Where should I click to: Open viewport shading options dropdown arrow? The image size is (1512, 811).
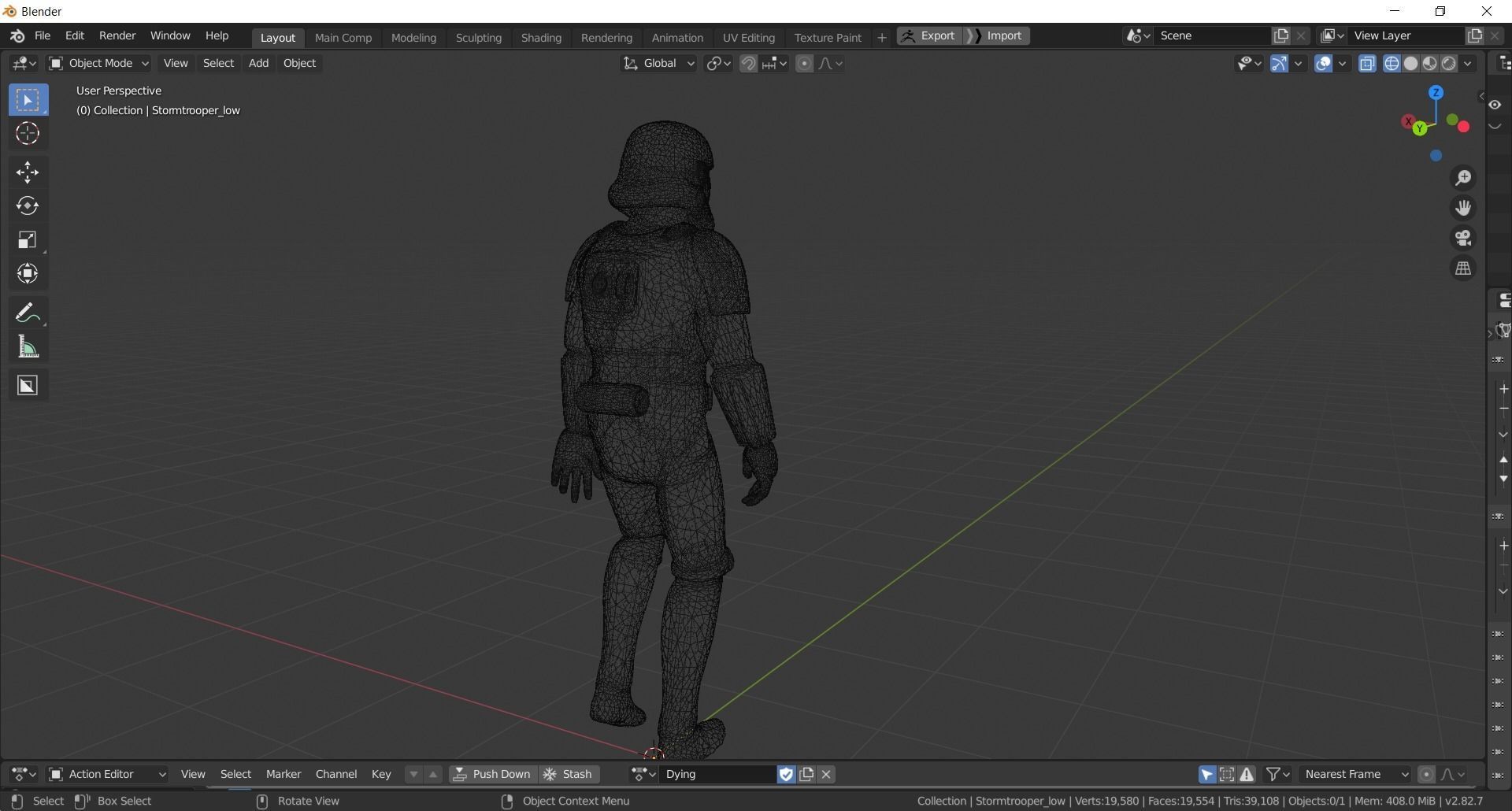pyautogui.click(x=1468, y=64)
